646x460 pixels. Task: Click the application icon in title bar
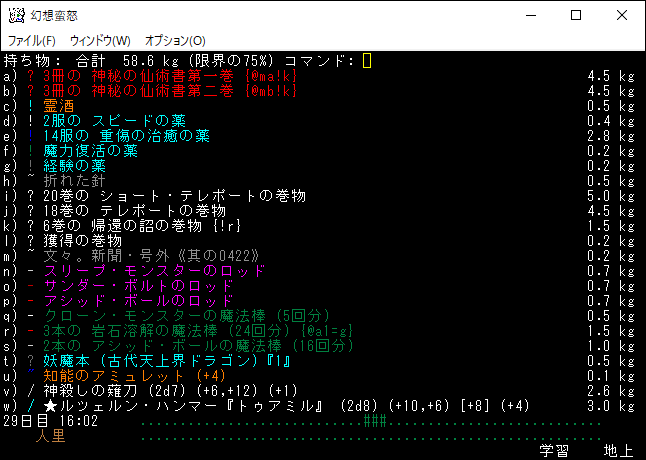pyautogui.click(x=15, y=15)
